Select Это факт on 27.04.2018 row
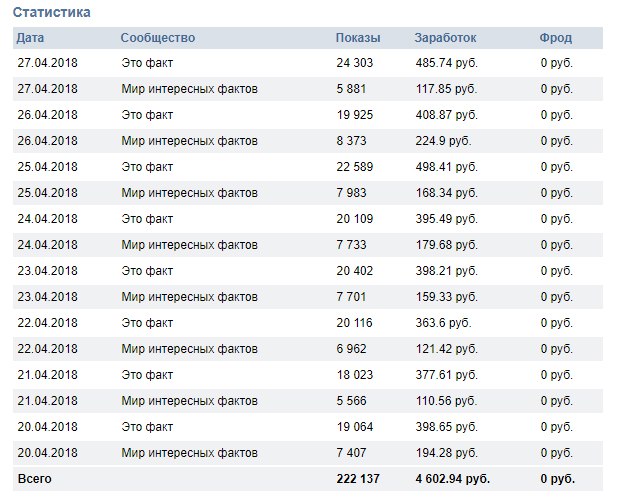The width and height of the screenshot is (619, 504). [x=147, y=63]
